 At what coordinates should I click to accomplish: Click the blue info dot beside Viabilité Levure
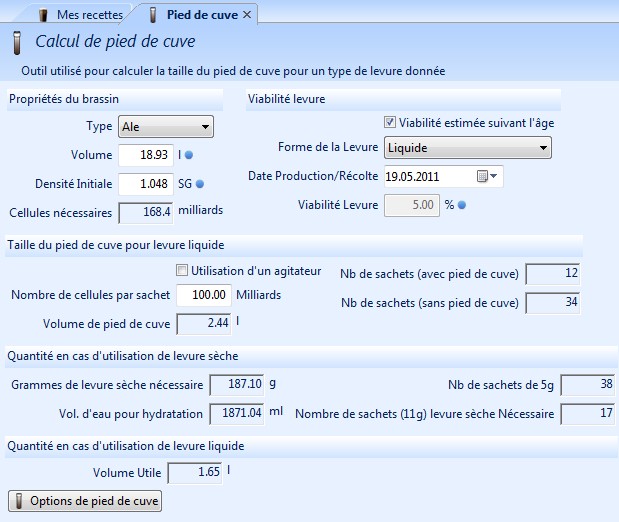coord(462,206)
